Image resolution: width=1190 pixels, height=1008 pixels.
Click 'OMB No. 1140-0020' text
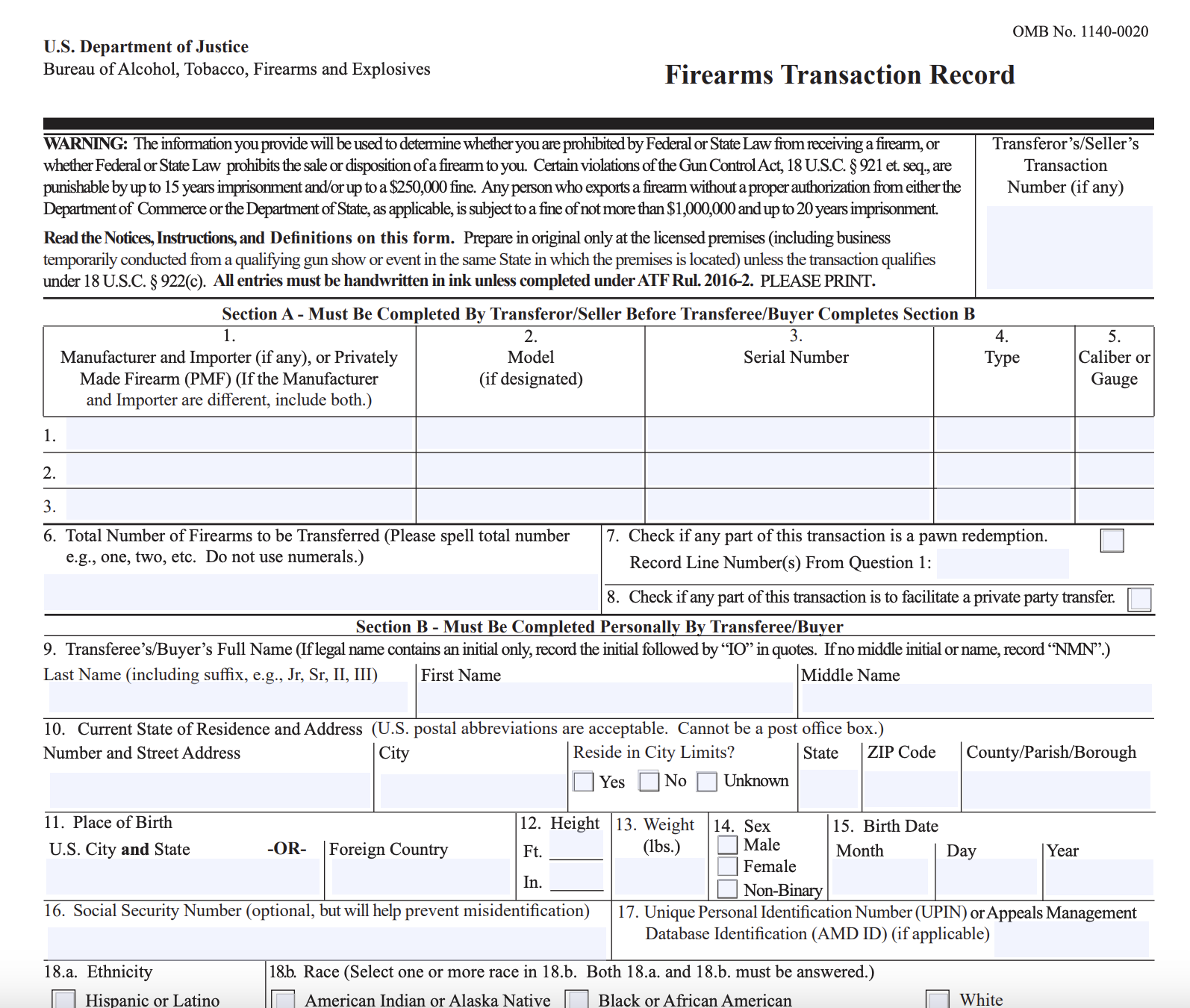tap(1080, 31)
